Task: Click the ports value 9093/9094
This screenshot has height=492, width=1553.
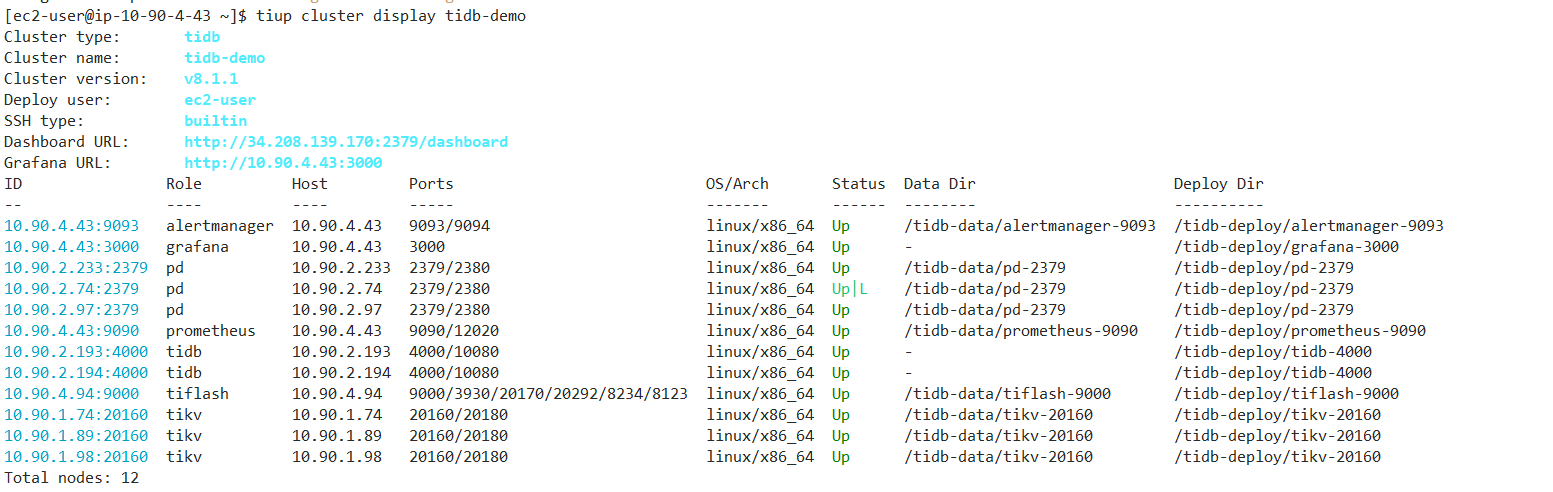Action: tap(450, 226)
